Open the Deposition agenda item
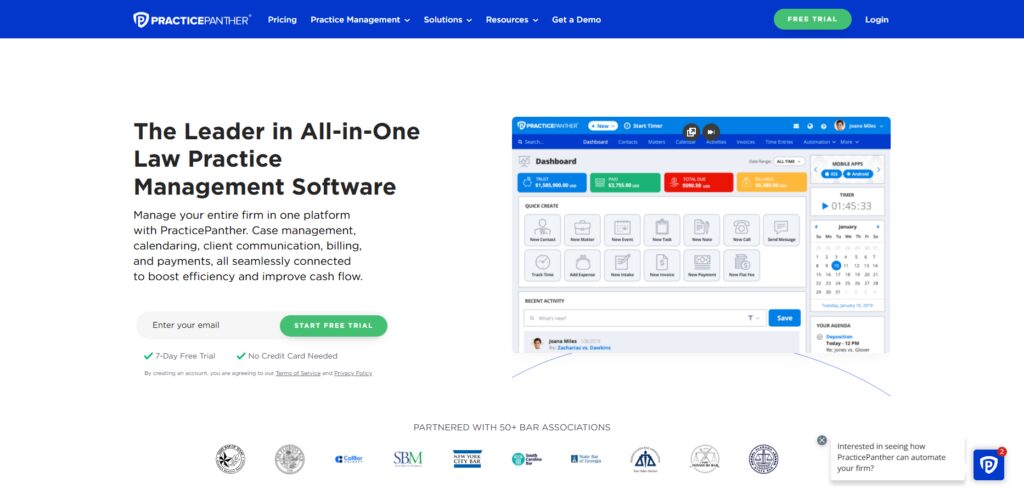The height and width of the screenshot is (500, 1024). (x=839, y=337)
